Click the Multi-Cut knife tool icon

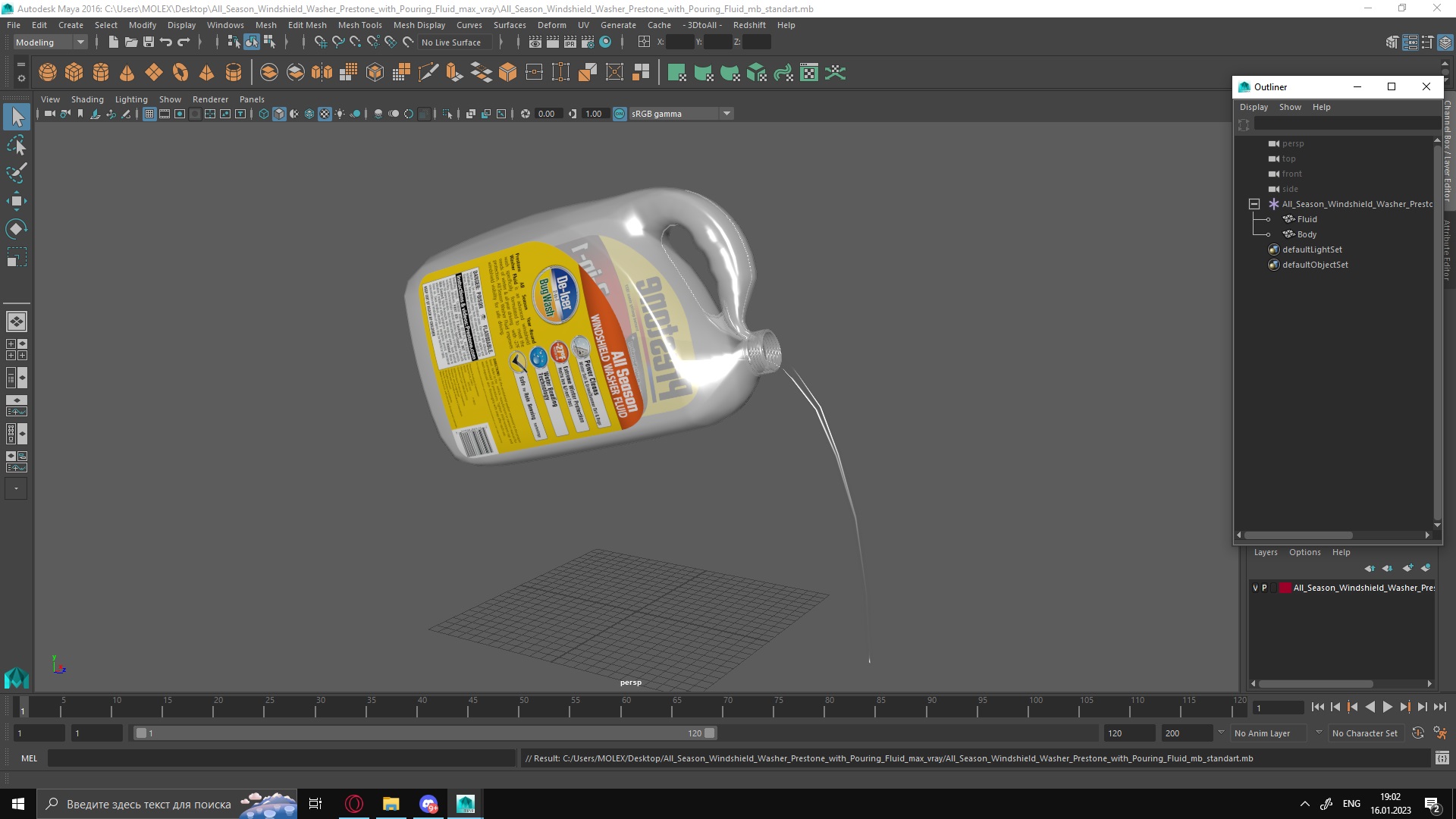click(x=428, y=73)
